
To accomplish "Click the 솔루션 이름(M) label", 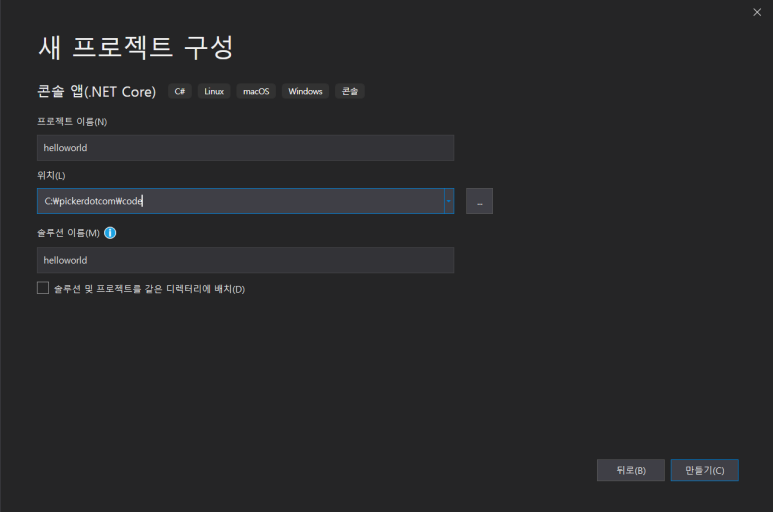I will [x=69, y=233].
